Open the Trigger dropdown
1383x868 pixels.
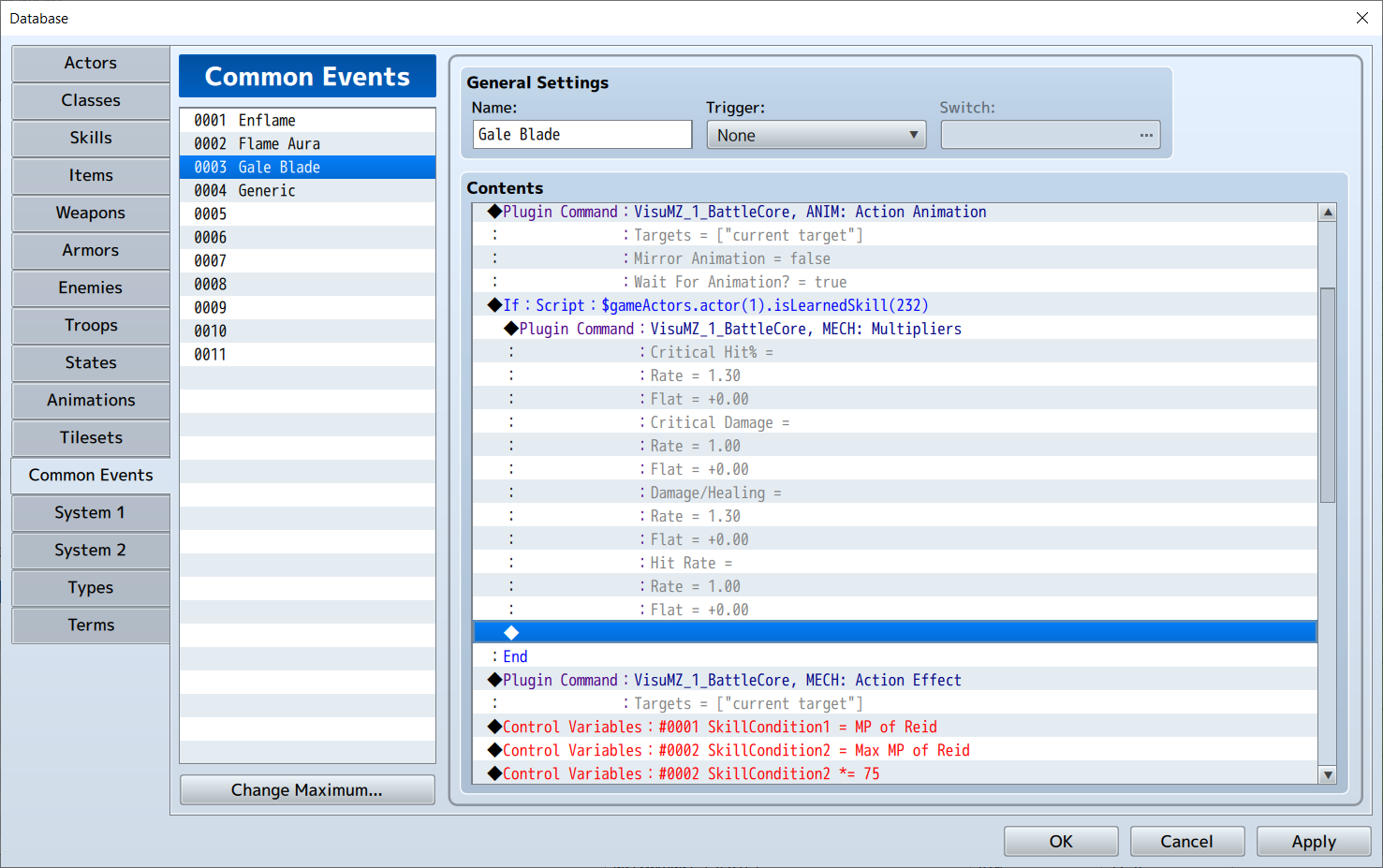pyautogui.click(x=817, y=135)
